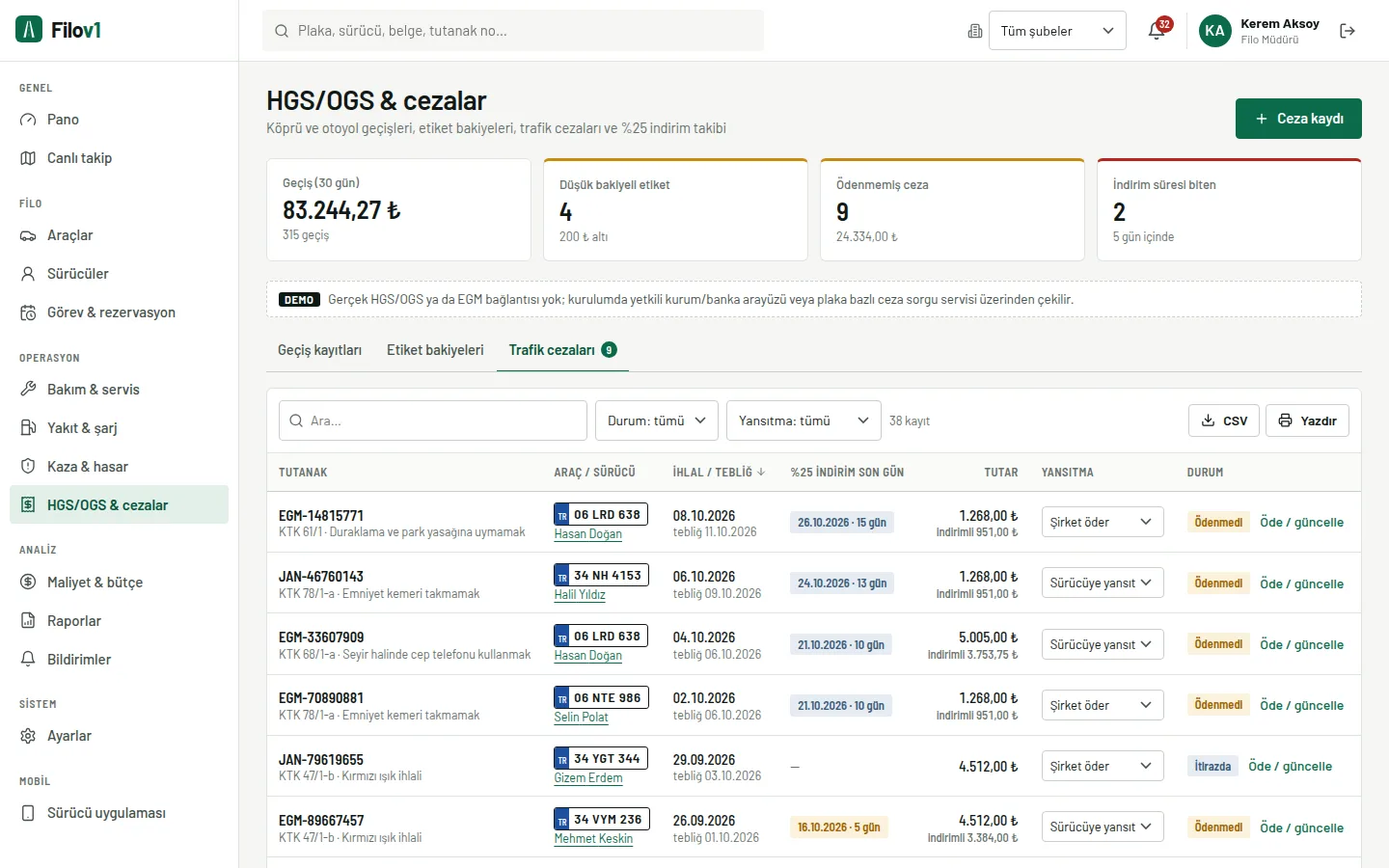This screenshot has width=1389, height=868.
Task: Open the Durum: tümü filter dropdown
Action: pyautogui.click(x=657, y=420)
